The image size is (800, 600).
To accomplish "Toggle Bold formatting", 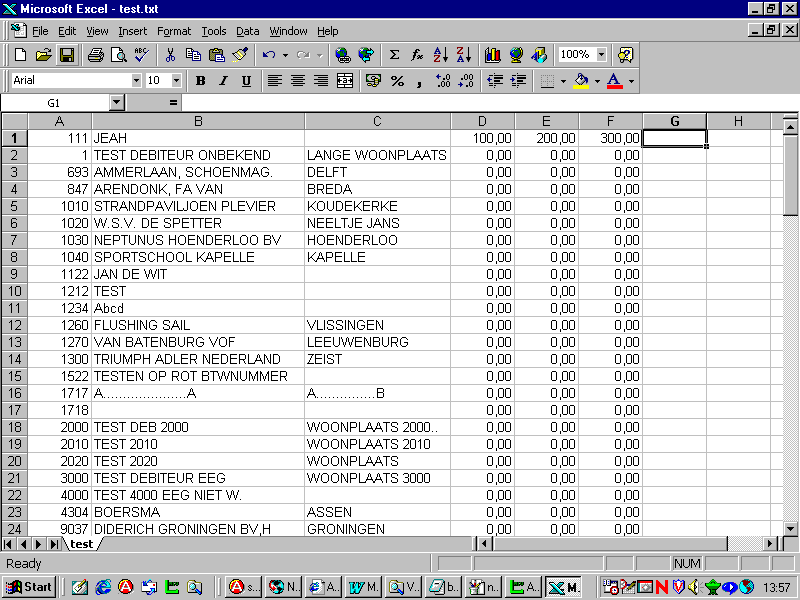I will click(x=200, y=80).
